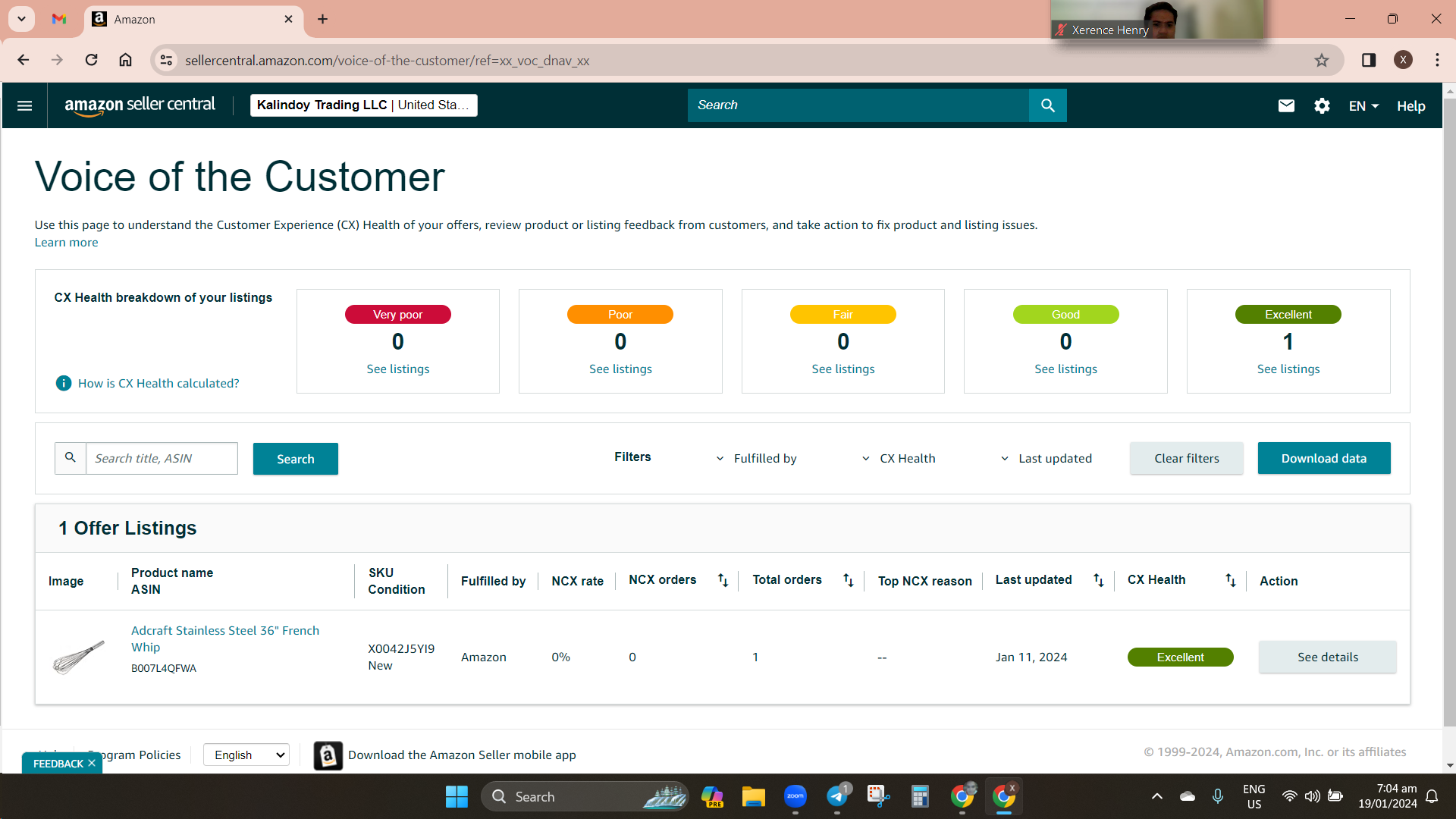Close the Amazon browser tab
The width and height of the screenshot is (1456, 819).
pos(288,19)
